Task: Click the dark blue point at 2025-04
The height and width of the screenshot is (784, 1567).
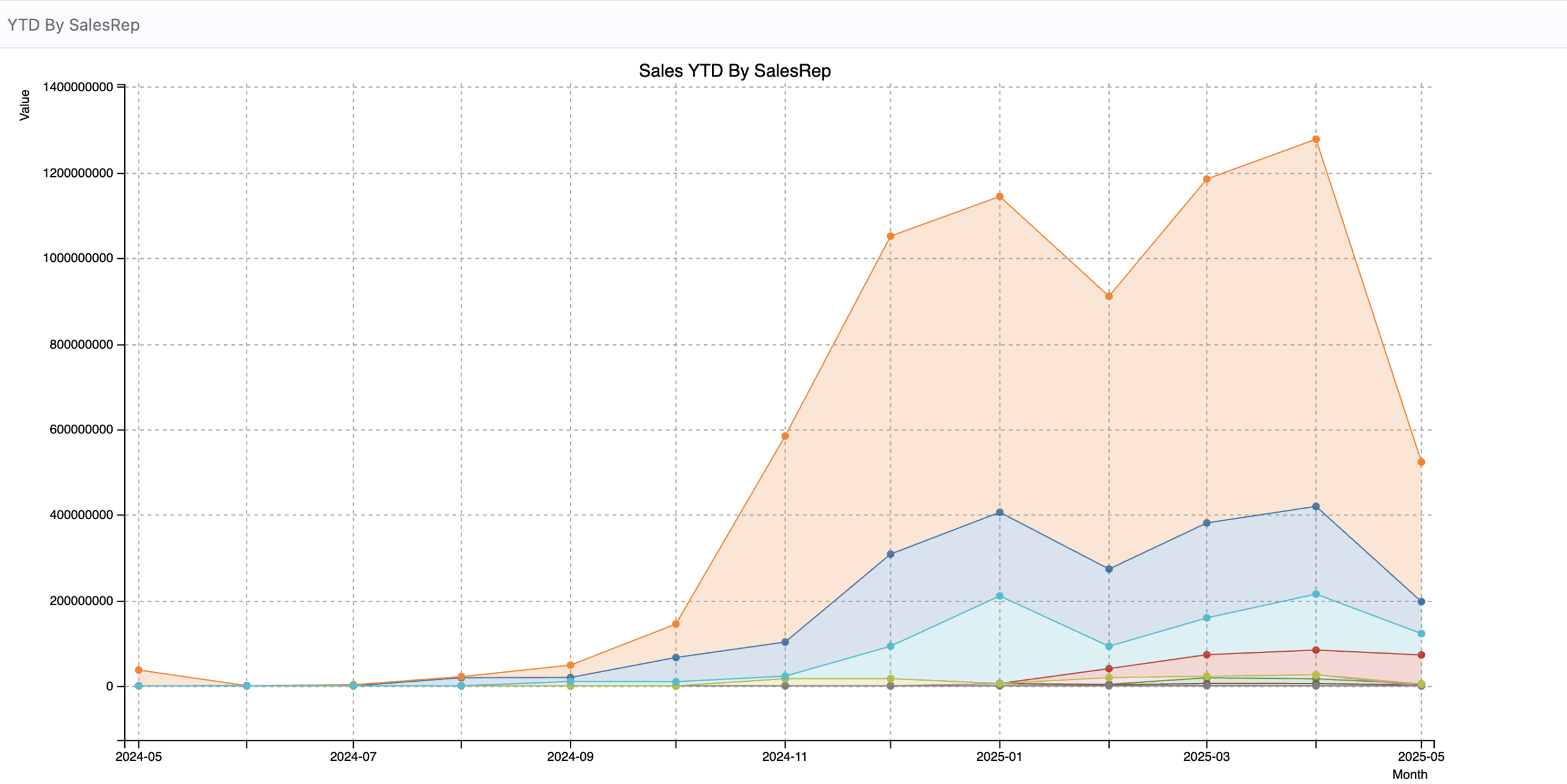Action: (1315, 507)
